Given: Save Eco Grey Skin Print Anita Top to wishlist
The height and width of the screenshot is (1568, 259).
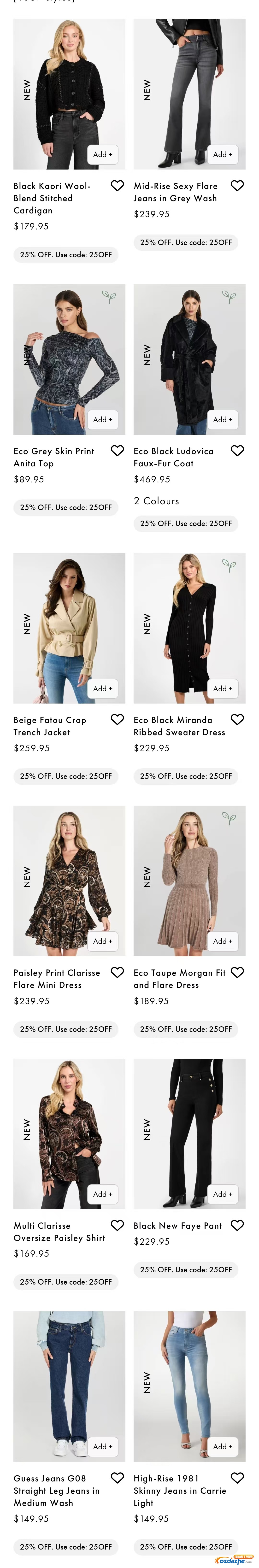Looking at the screenshot, I should point(117,450).
